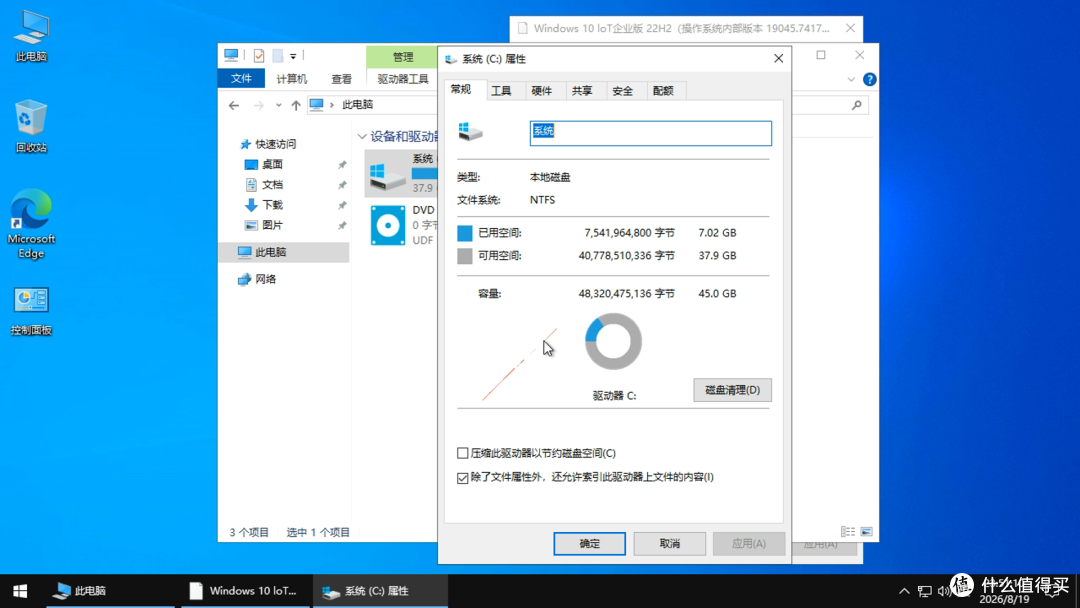Switch to the 安全 properties tab

[x=622, y=91]
